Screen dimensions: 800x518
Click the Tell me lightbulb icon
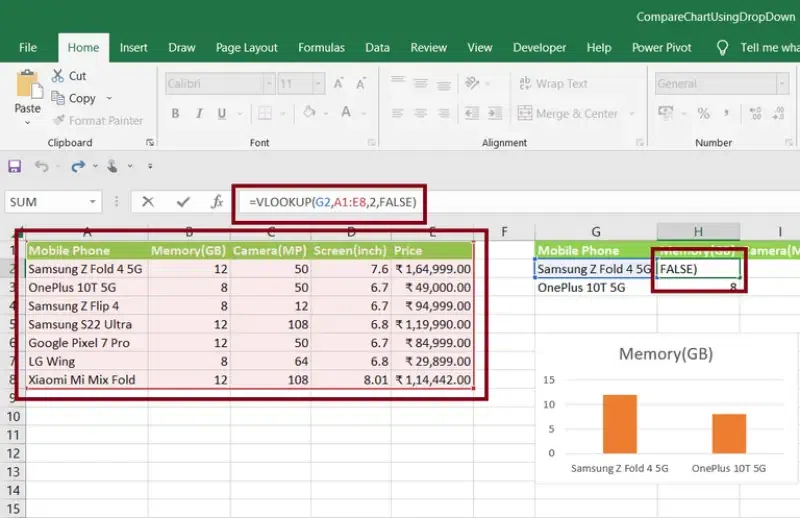pyautogui.click(x=723, y=47)
